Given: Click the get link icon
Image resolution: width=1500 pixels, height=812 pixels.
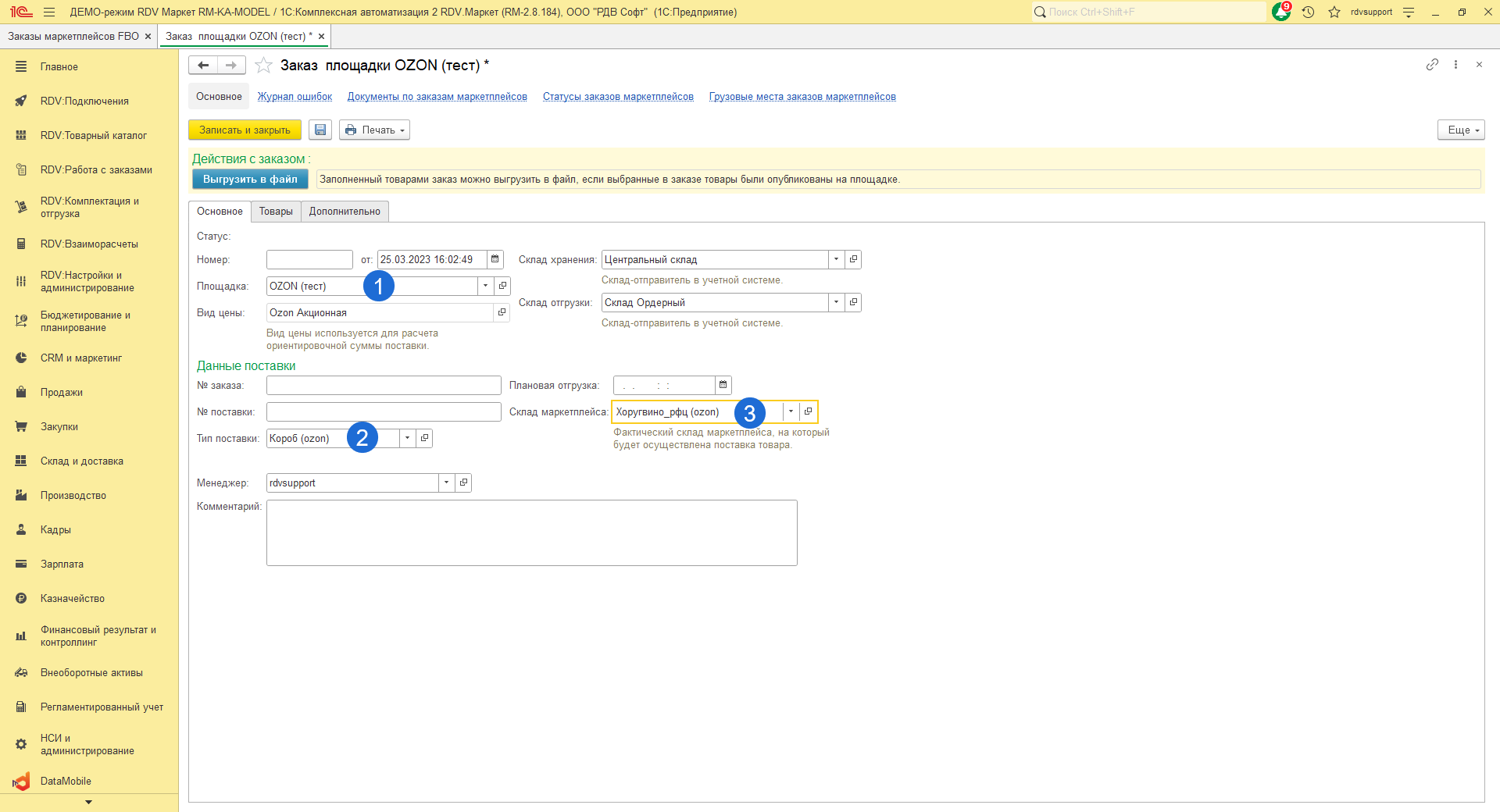Looking at the screenshot, I should (x=1432, y=65).
